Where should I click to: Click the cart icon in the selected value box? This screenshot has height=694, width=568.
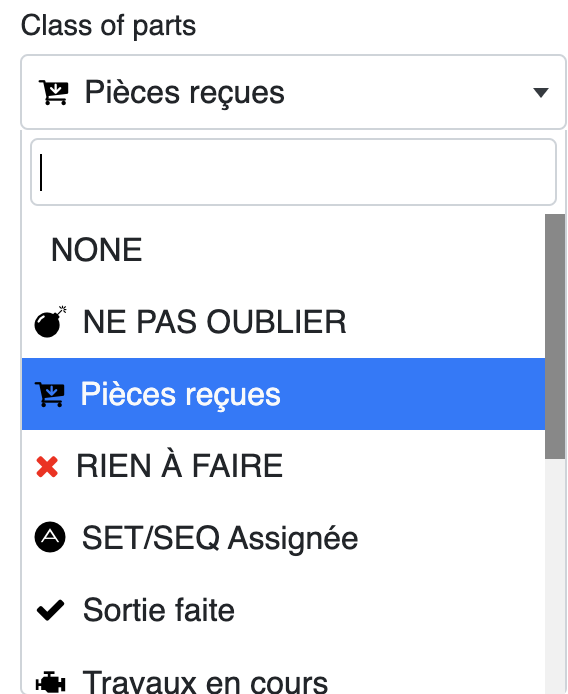point(54,92)
